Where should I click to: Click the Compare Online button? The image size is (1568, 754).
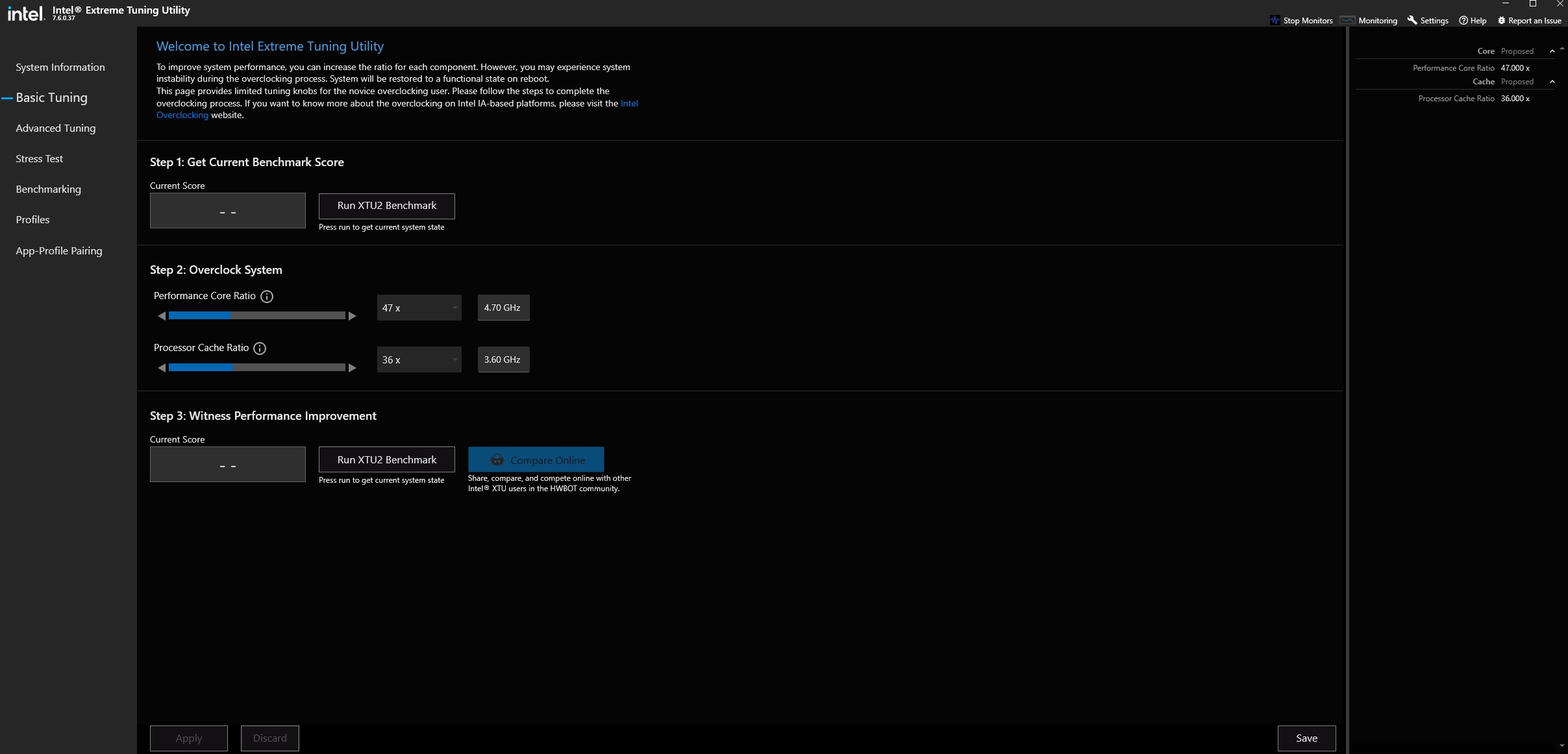click(536, 459)
